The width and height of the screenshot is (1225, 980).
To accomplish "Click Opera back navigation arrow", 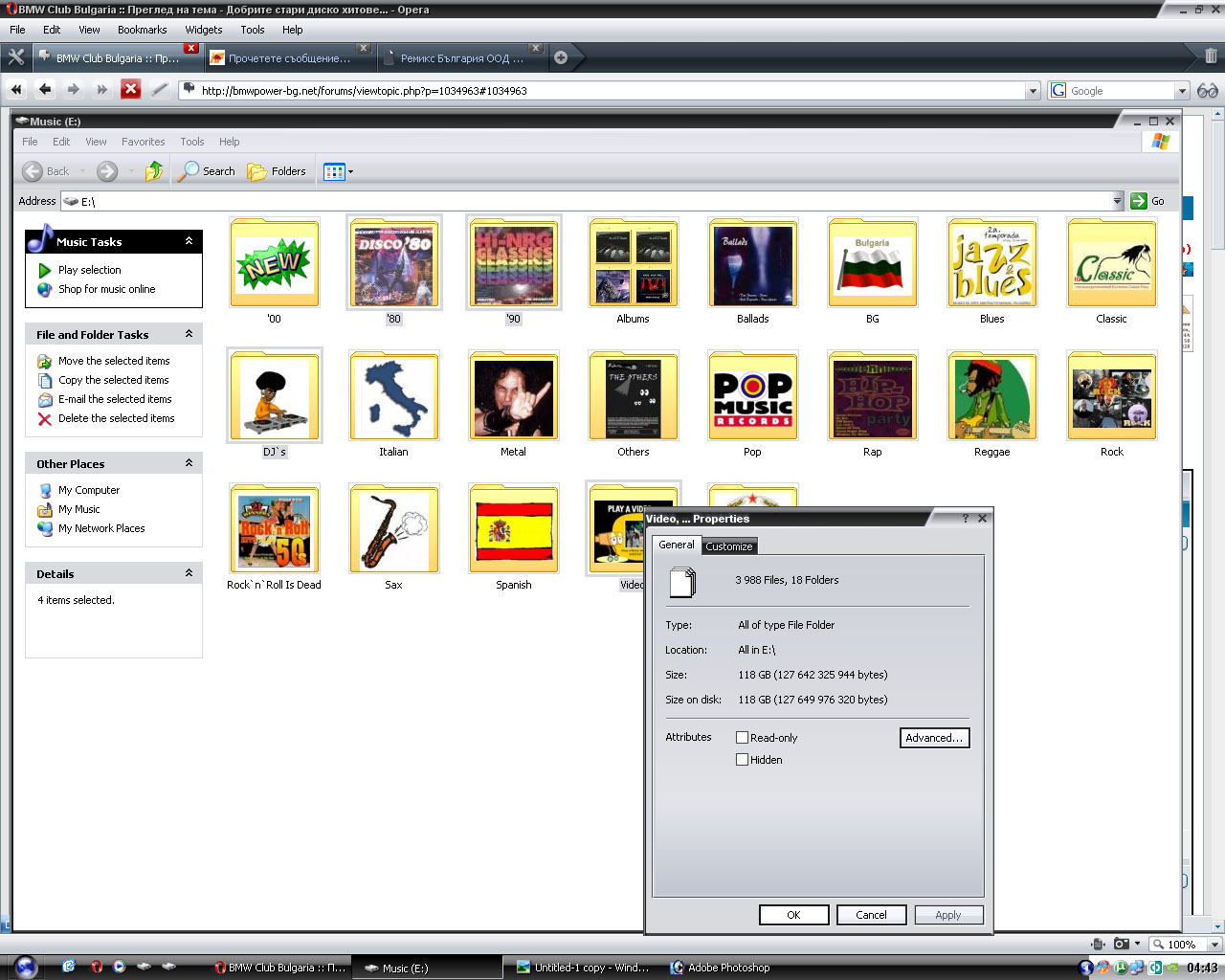I will [45, 89].
